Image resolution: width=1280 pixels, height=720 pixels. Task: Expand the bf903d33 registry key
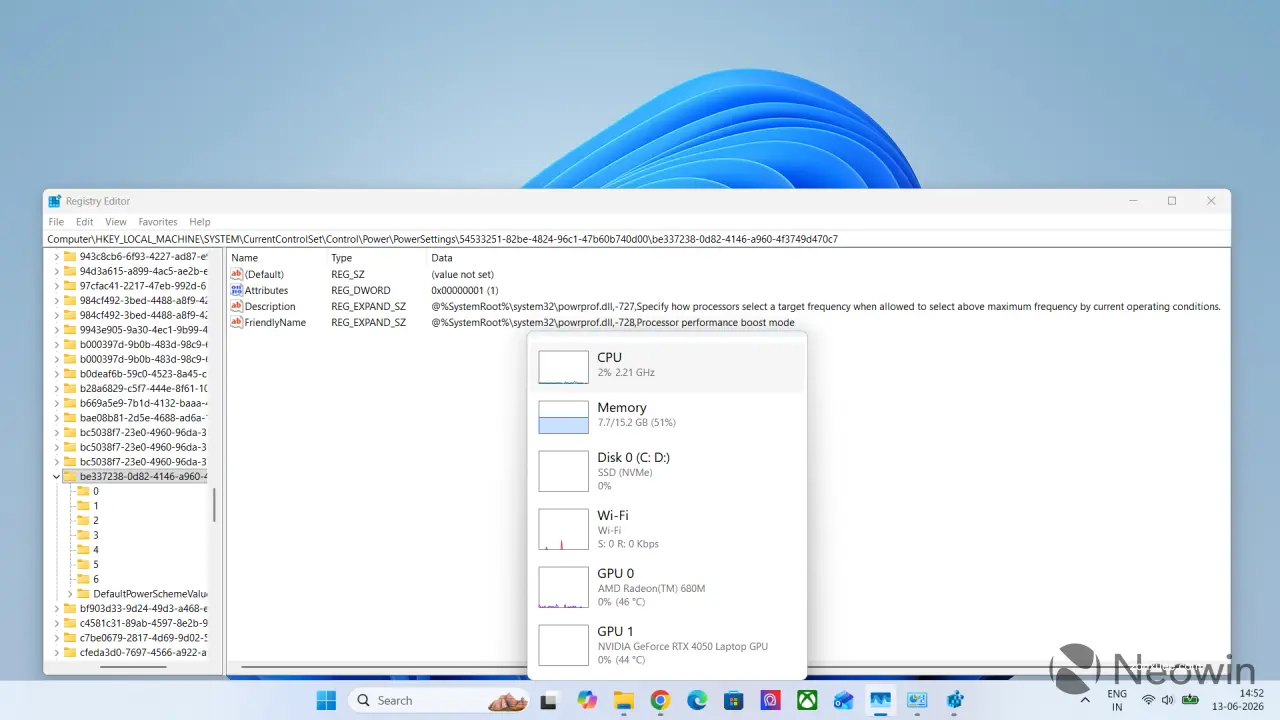(x=57, y=608)
